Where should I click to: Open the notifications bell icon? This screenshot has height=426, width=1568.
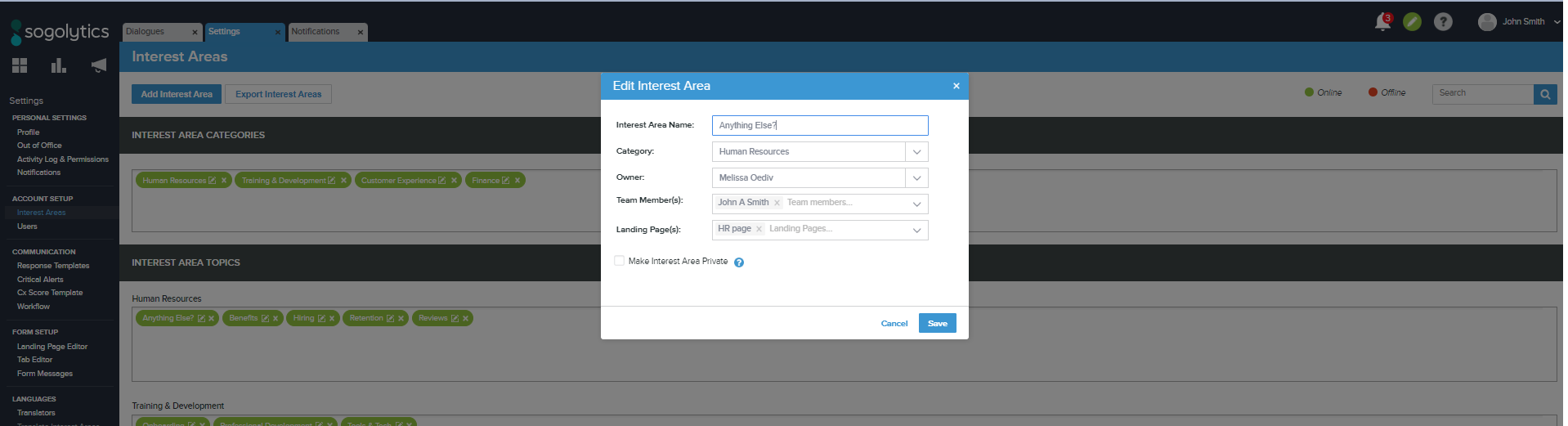coord(1382,22)
